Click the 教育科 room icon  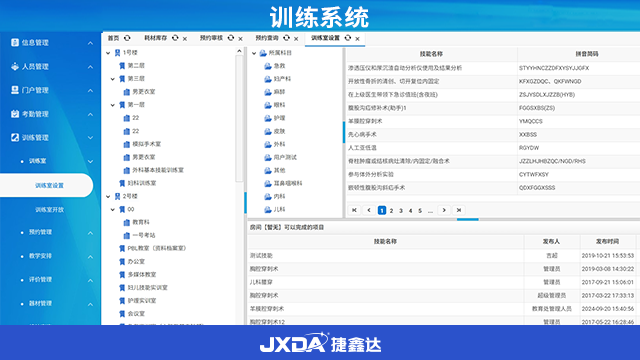[127, 222]
